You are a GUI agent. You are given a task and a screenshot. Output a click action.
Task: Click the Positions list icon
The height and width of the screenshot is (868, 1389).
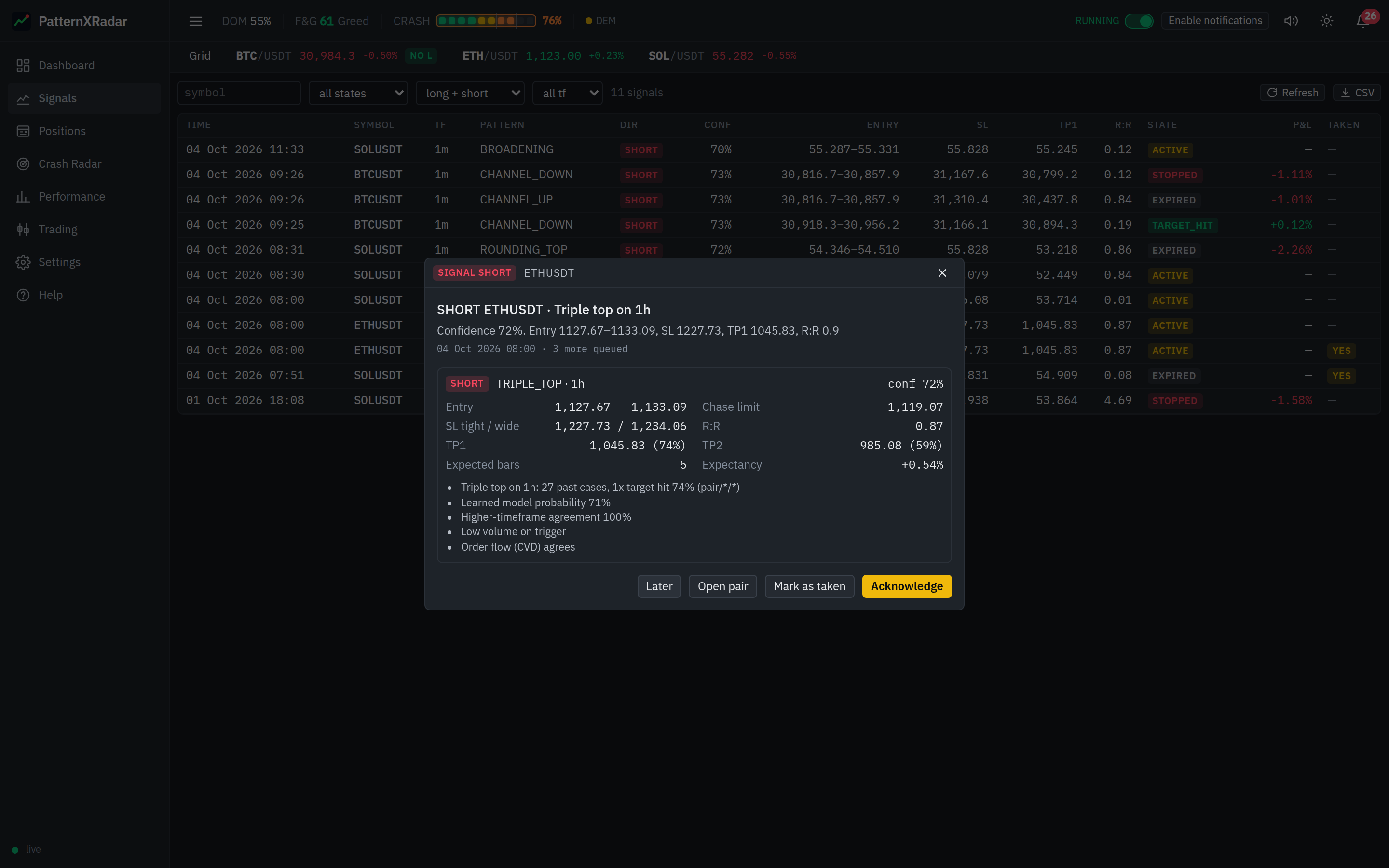[x=23, y=131]
